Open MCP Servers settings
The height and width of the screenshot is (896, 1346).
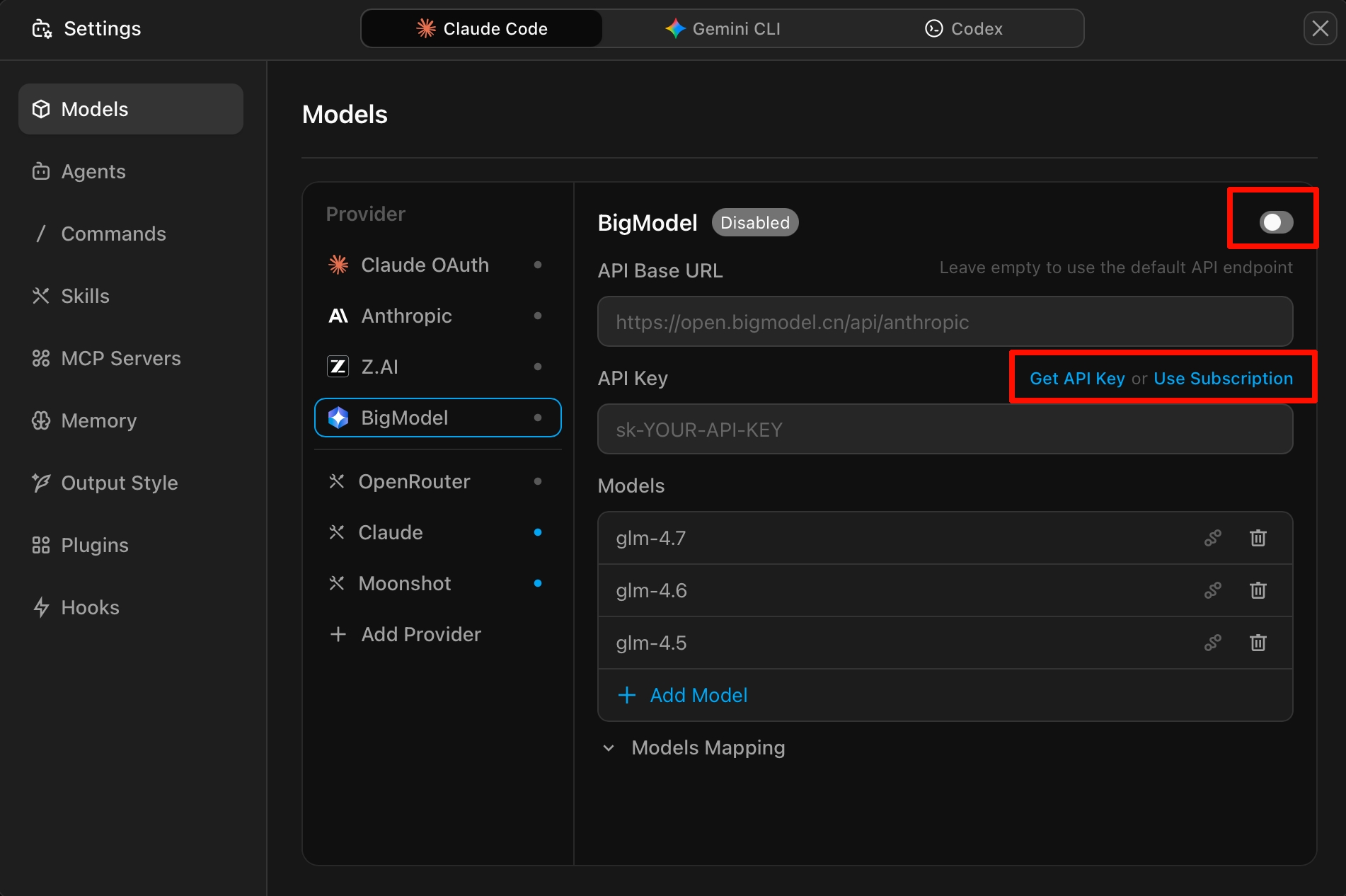(120, 358)
